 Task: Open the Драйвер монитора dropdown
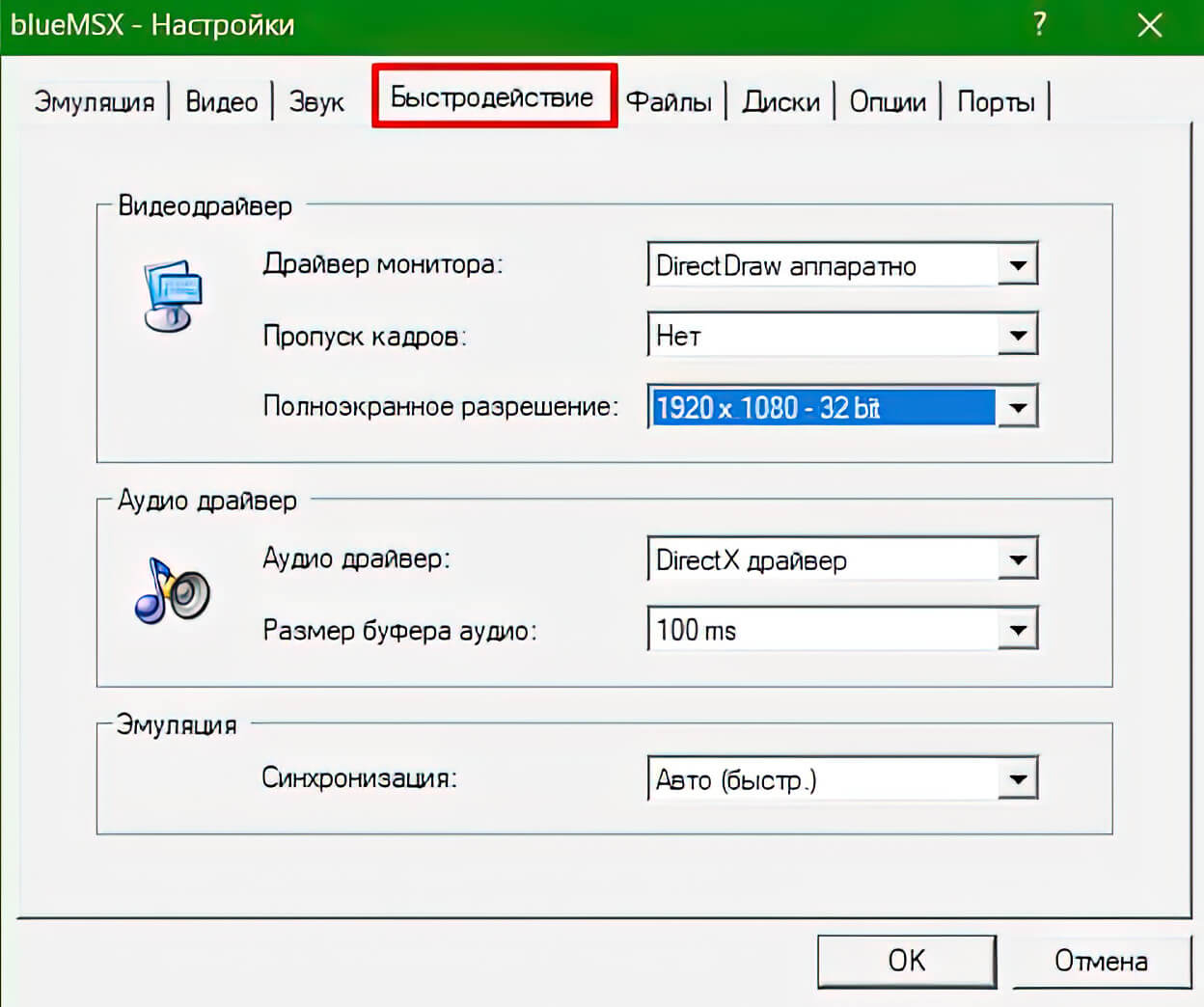1017,265
